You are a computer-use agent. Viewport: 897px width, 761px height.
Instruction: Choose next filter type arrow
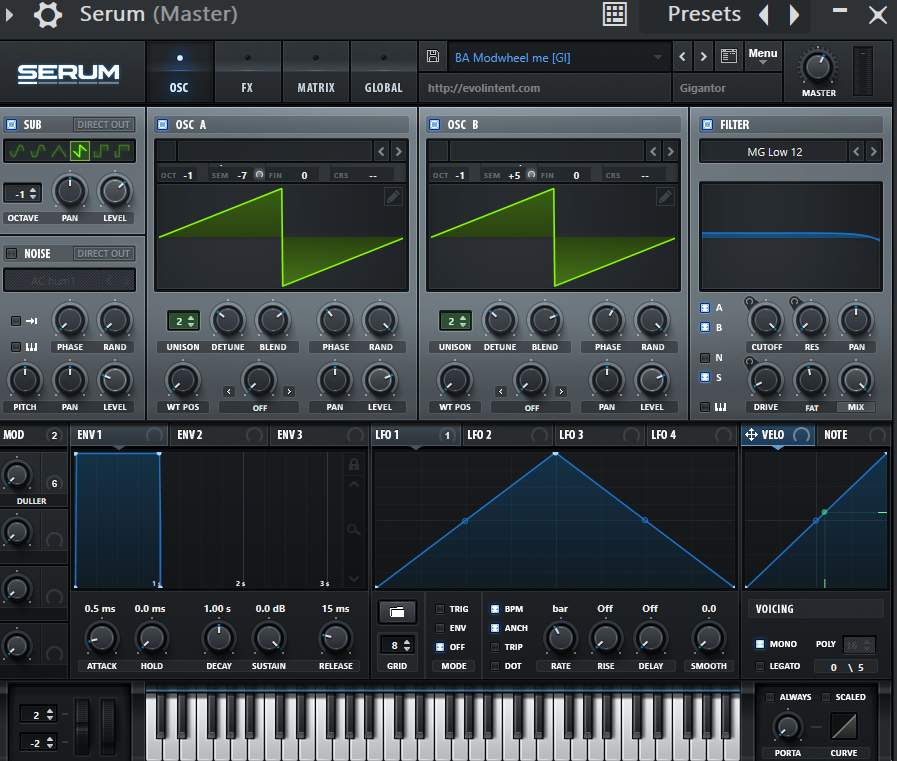click(x=873, y=152)
